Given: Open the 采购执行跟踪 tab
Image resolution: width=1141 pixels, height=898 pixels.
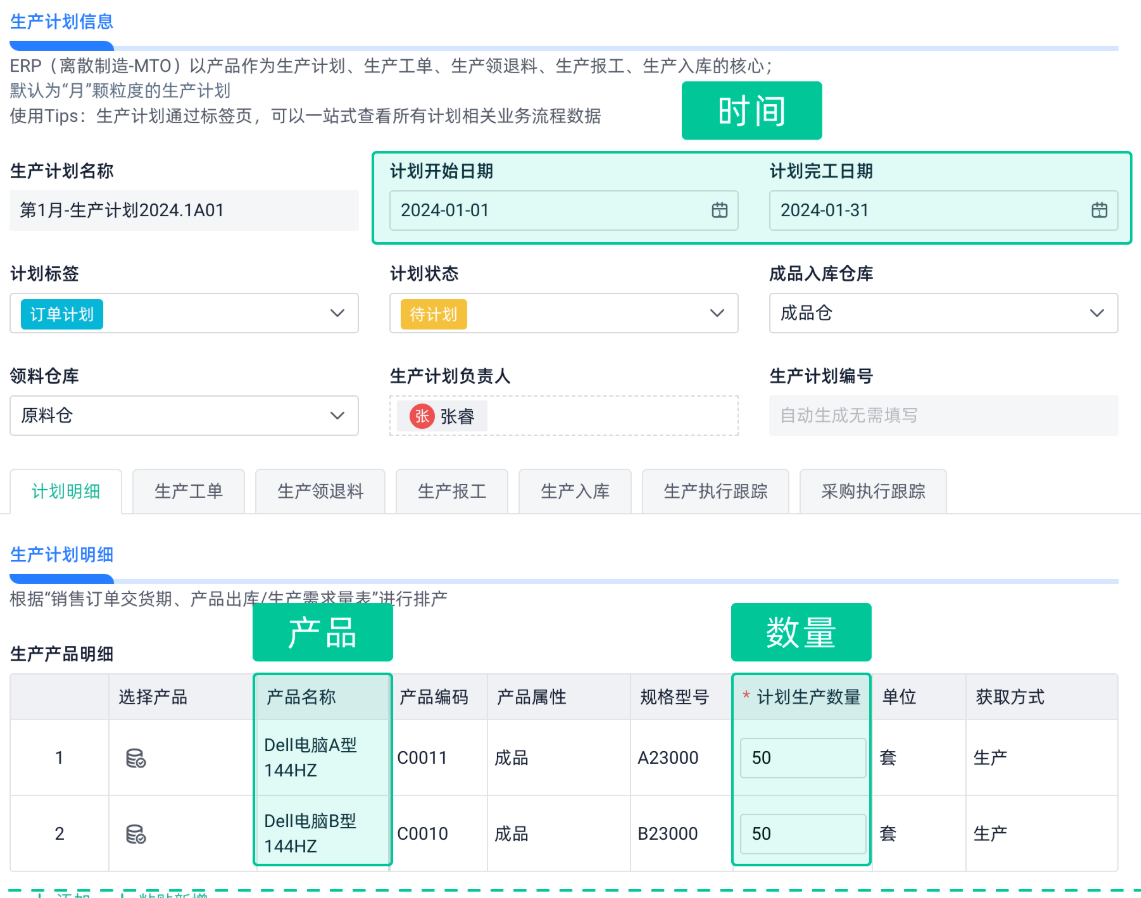Looking at the screenshot, I should 873,491.
